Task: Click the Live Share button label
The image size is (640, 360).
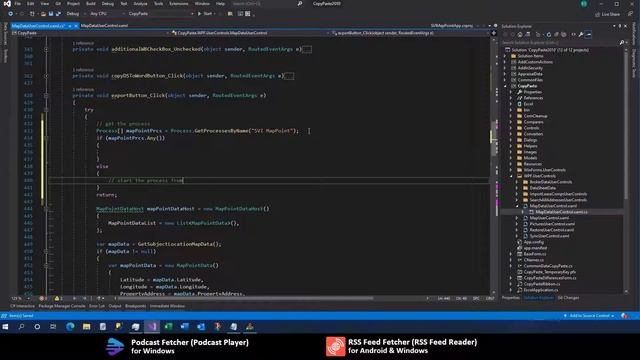Action: tap(611, 14)
